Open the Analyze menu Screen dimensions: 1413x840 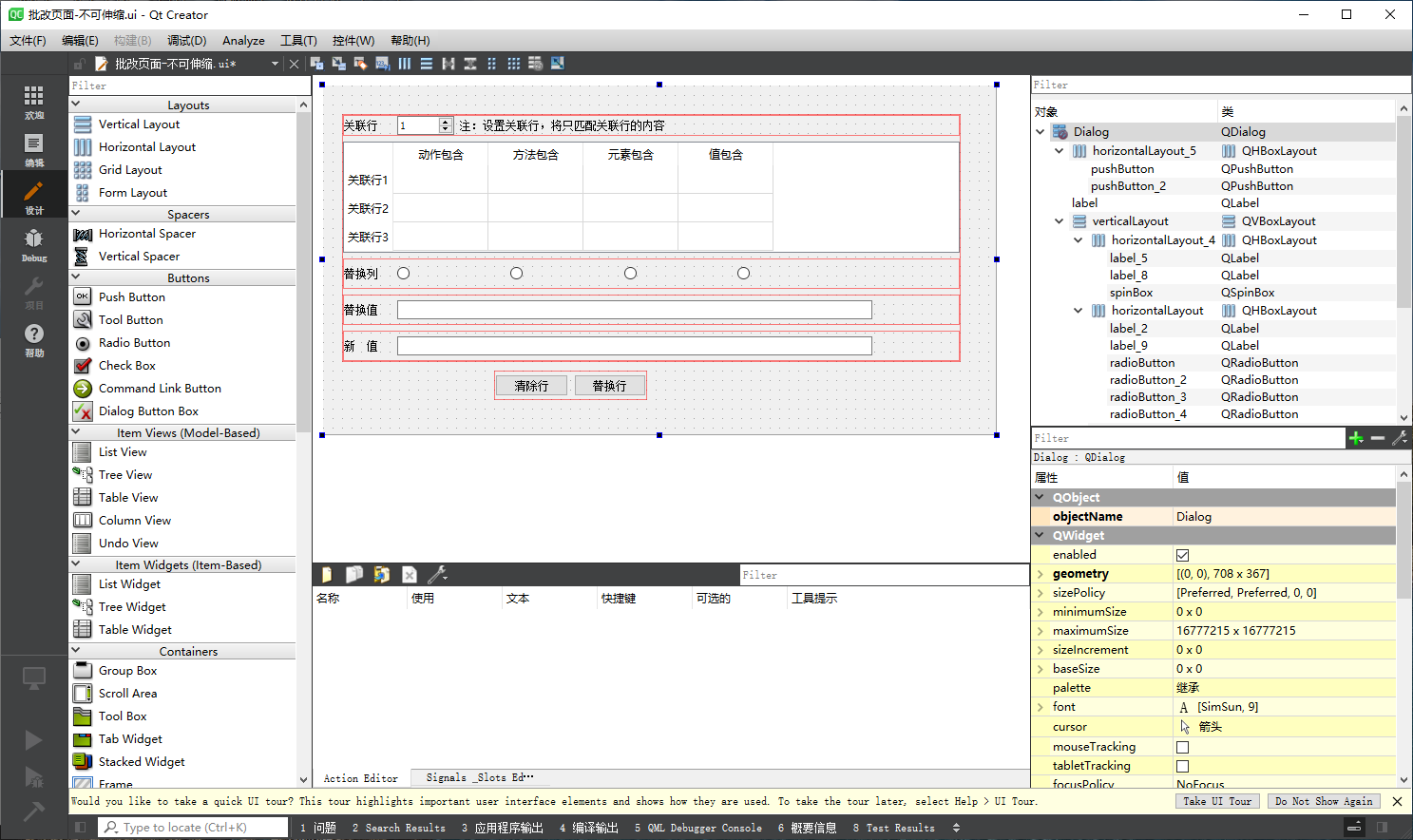pos(243,41)
